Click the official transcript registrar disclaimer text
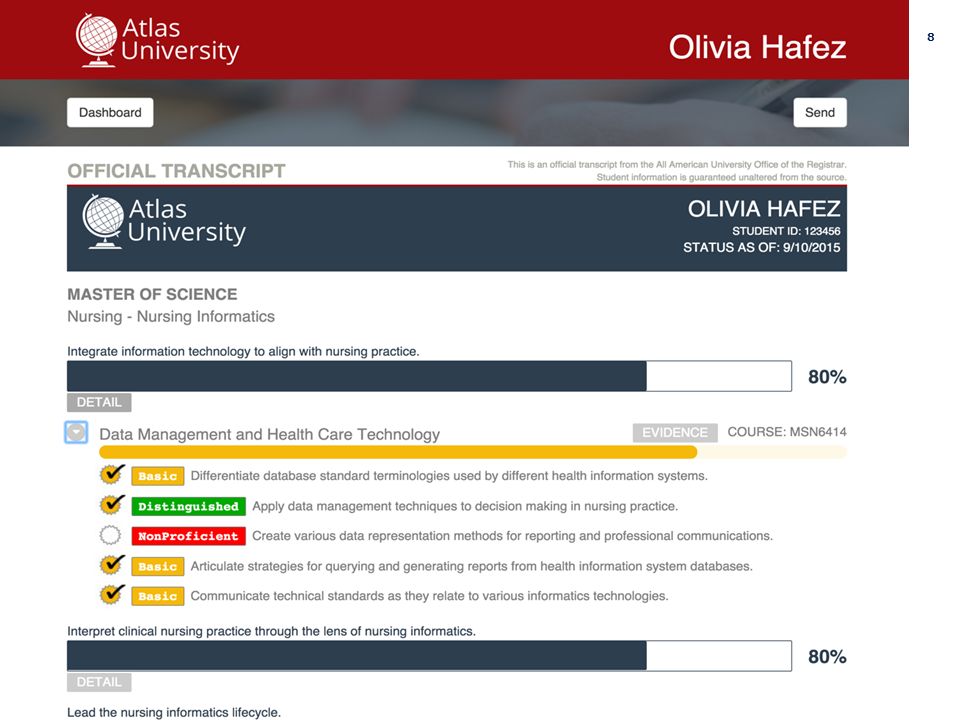960x720 pixels. coord(677,171)
